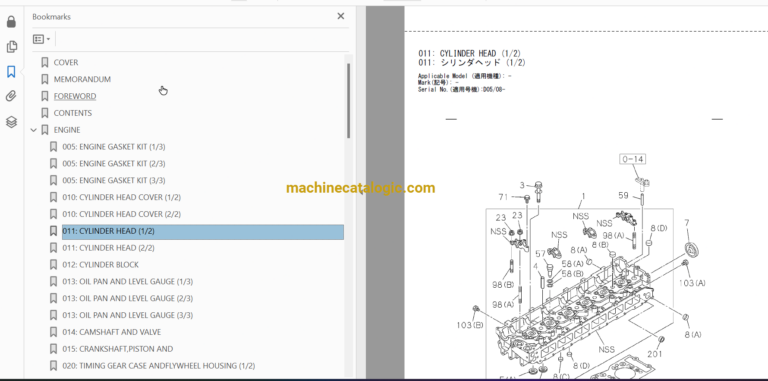The height and width of the screenshot is (381, 768).
Task: Open the bookmarks options dropdown menu
Action: 42,39
